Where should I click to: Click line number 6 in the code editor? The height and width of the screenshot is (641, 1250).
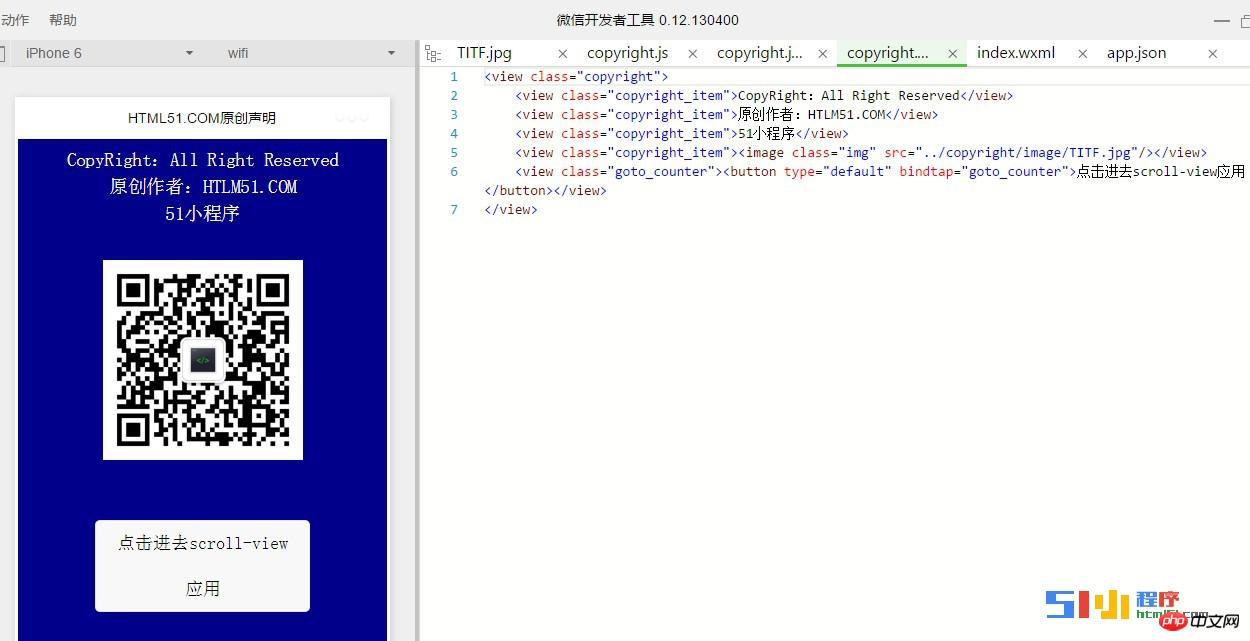[x=454, y=171]
